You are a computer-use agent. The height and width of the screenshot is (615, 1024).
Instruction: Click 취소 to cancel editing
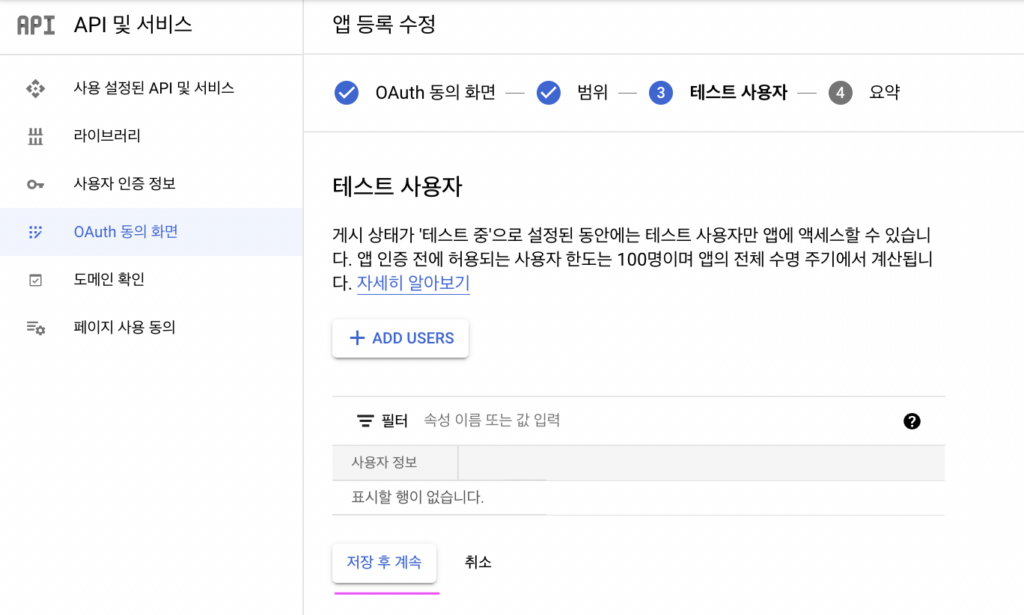point(478,562)
